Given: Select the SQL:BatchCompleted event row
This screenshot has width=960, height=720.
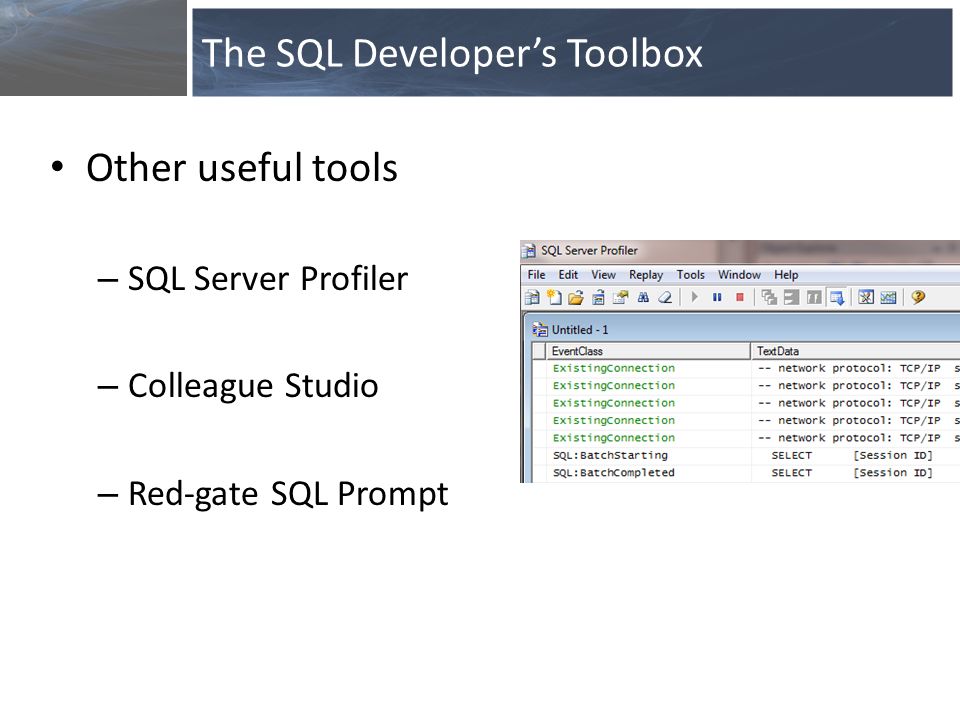Looking at the screenshot, I should (746, 473).
